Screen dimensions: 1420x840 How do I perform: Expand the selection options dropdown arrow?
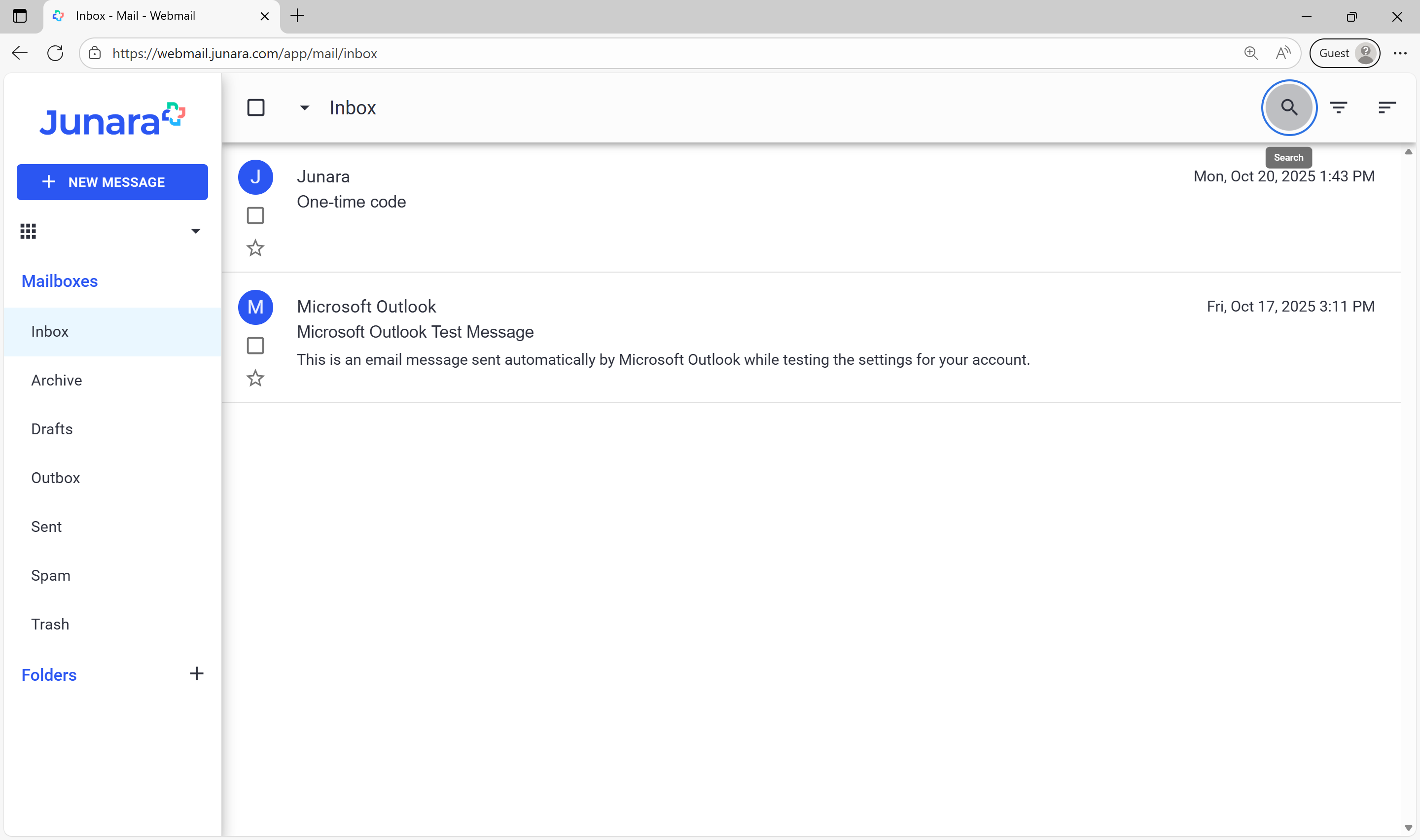pyautogui.click(x=305, y=107)
